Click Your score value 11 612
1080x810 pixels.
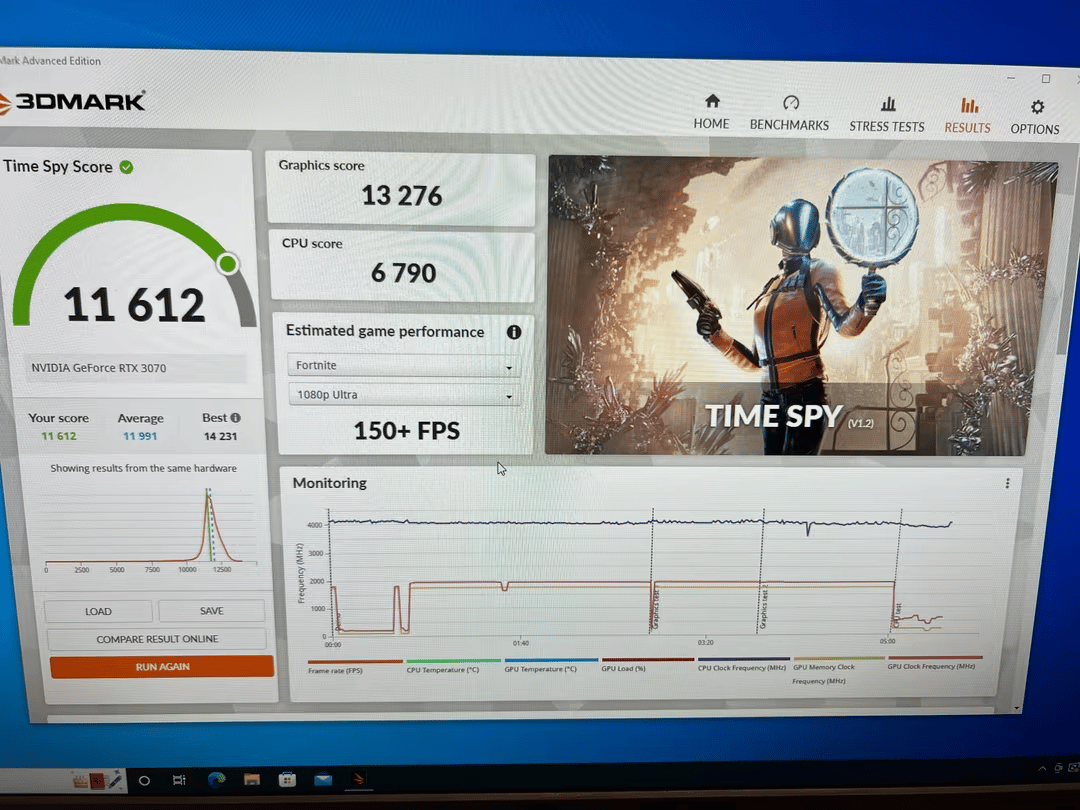coord(59,436)
